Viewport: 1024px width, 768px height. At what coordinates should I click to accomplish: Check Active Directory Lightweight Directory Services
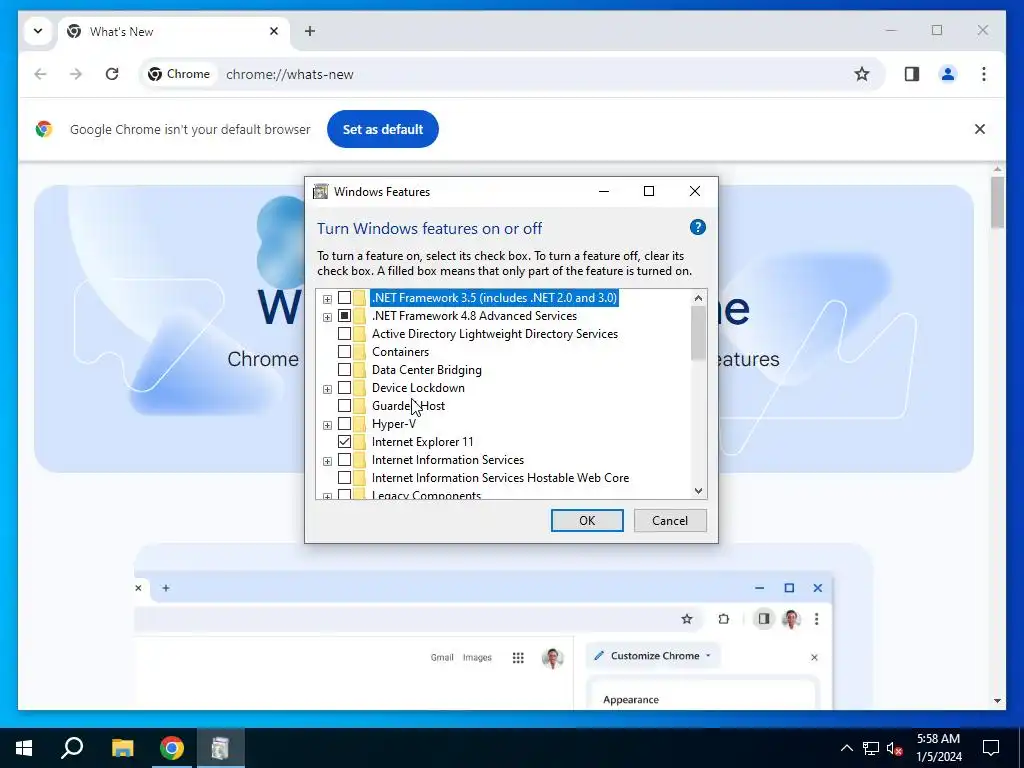pyautogui.click(x=344, y=334)
